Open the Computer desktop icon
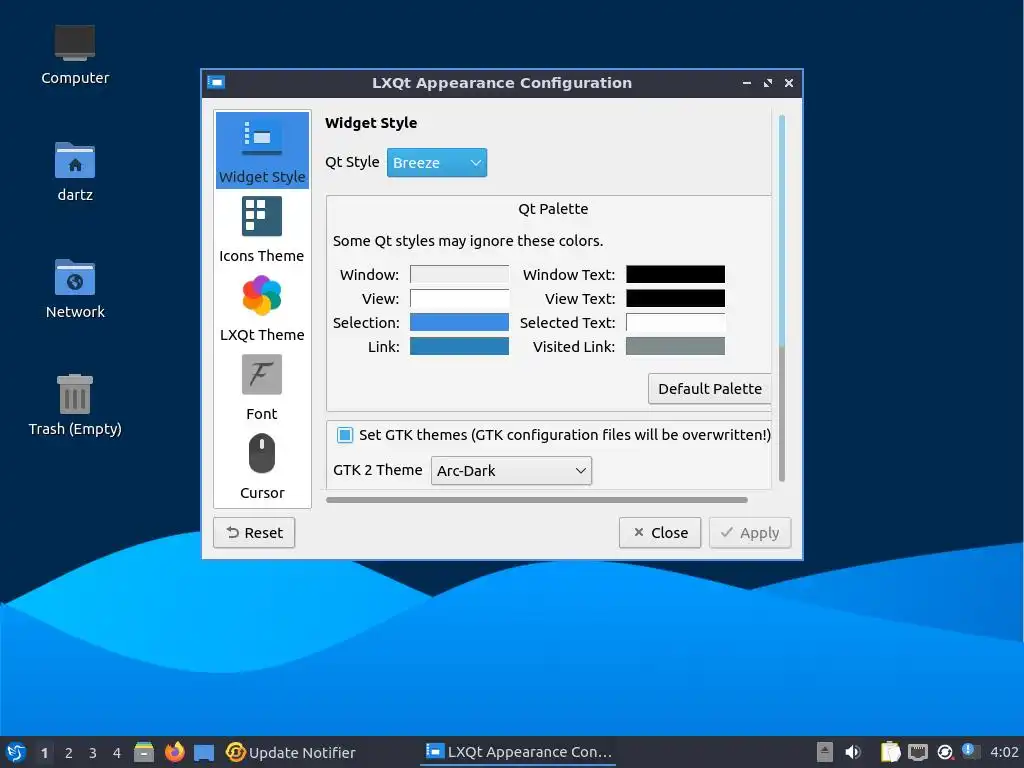Viewport: 1024px width, 768px height. pyautogui.click(x=75, y=55)
